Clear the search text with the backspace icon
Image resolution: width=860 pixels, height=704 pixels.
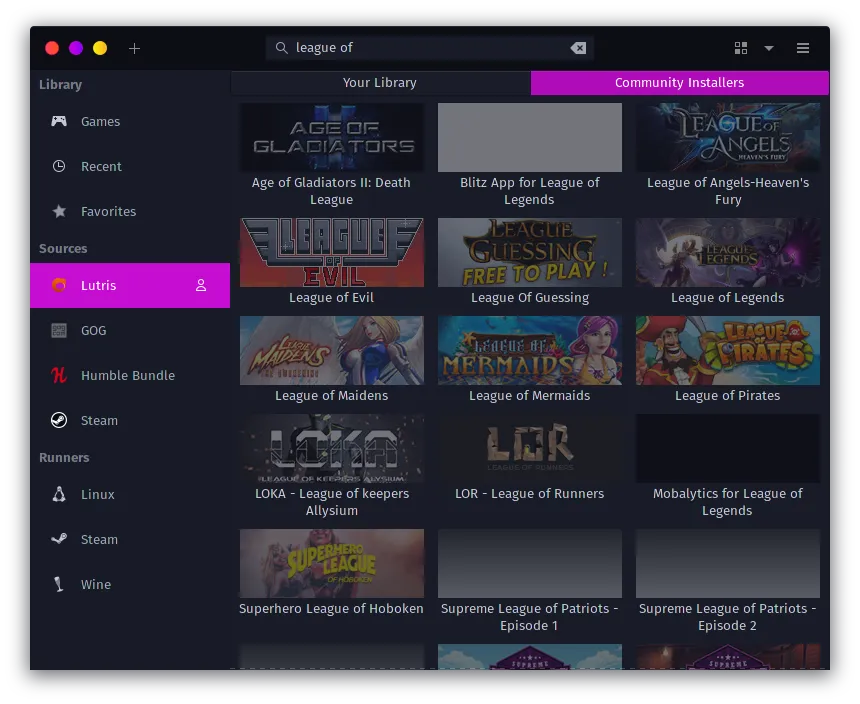[x=578, y=48]
